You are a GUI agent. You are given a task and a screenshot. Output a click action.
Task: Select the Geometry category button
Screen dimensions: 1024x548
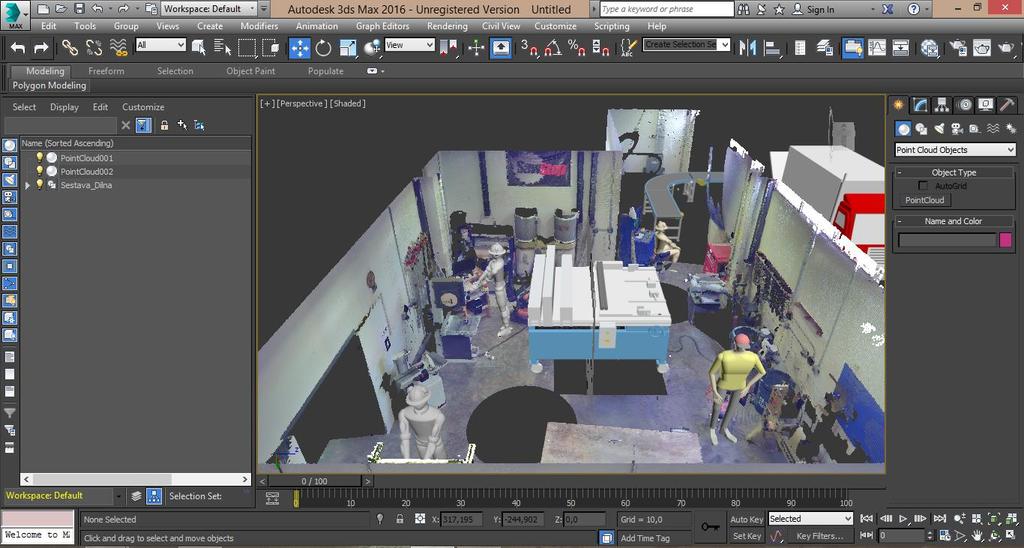tap(903, 129)
